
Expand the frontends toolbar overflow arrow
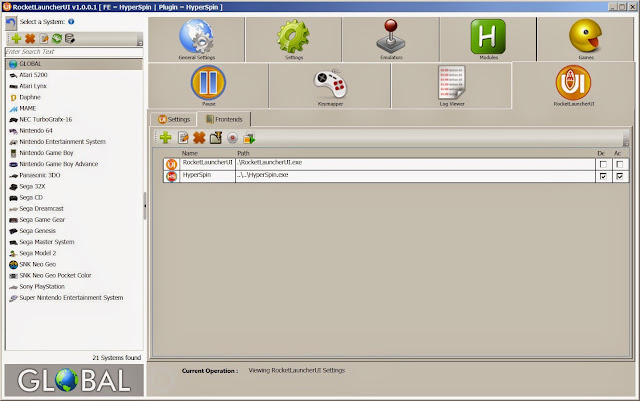626,143
